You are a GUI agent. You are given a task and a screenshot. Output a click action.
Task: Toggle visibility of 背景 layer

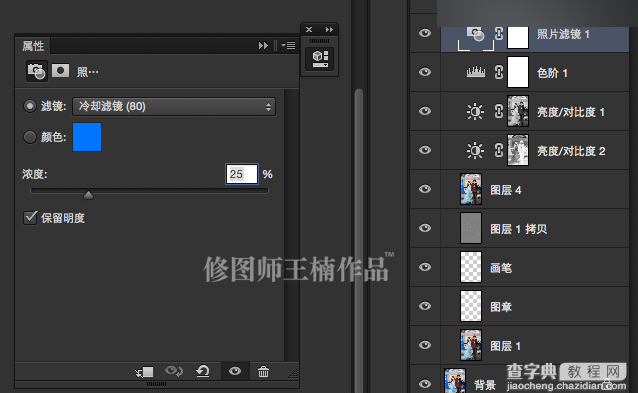coord(425,383)
